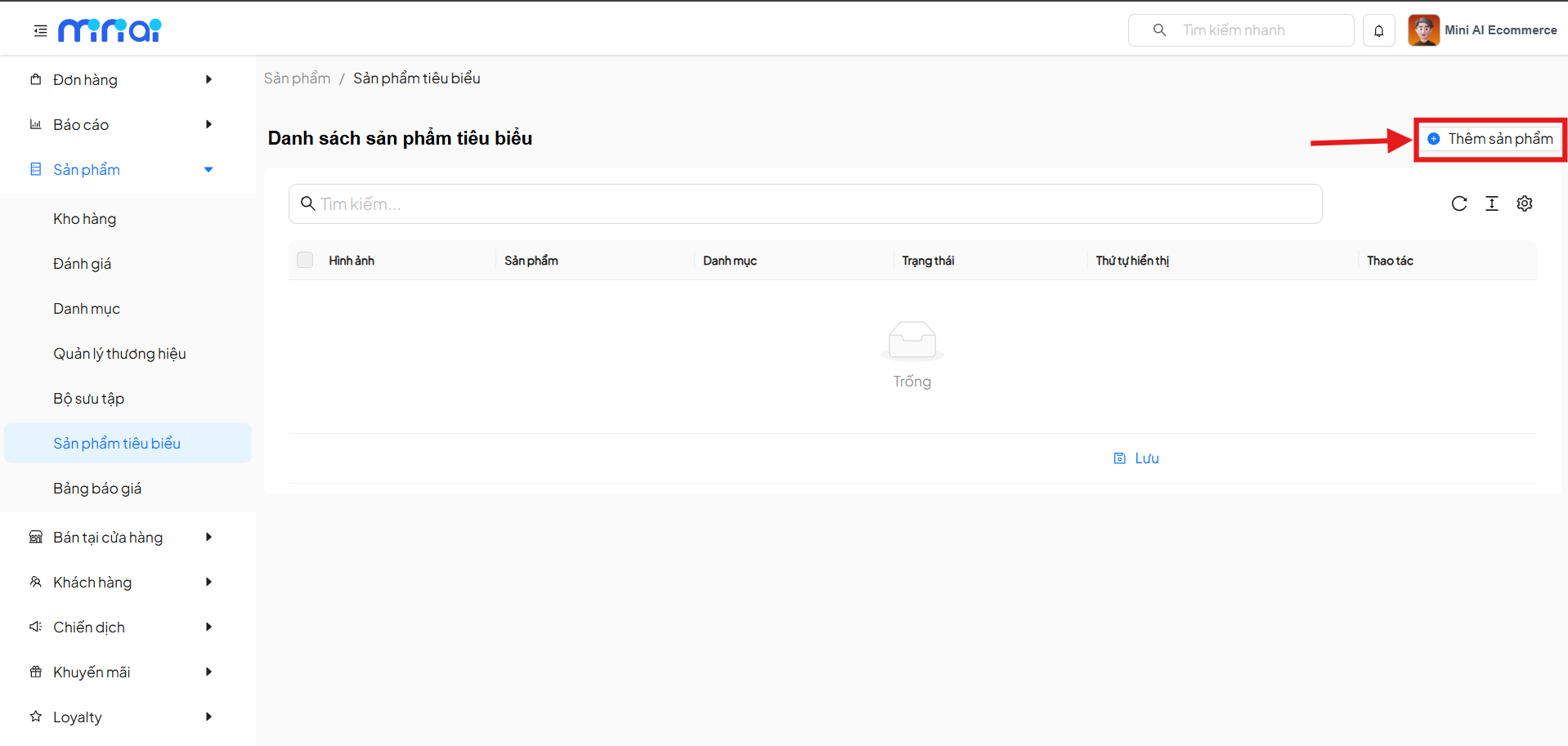1568x746 pixels.
Task: Select Bảng báo giá in sidebar
Action: coord(97,489)
